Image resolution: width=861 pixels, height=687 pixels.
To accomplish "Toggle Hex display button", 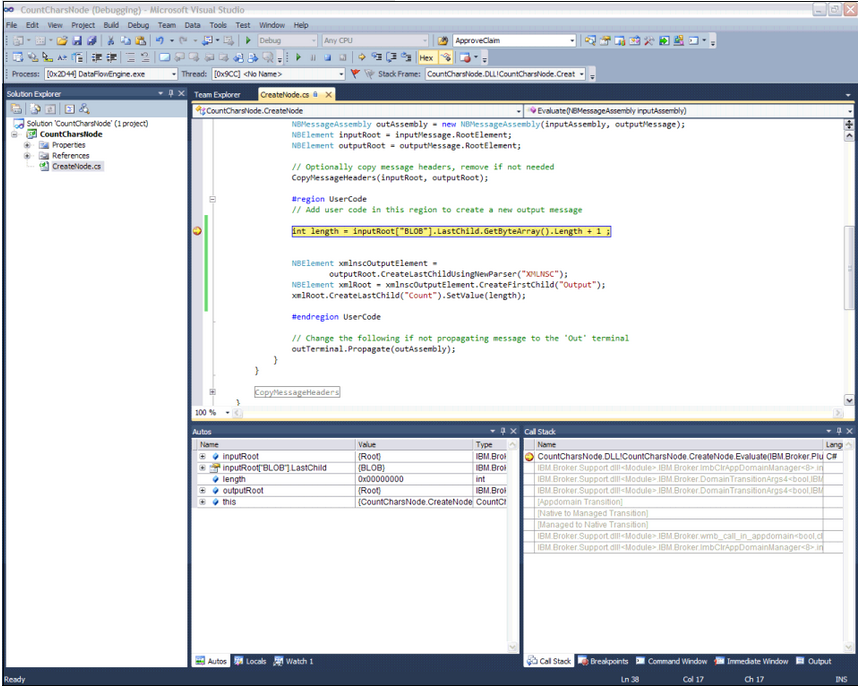I will pos(427,58).
